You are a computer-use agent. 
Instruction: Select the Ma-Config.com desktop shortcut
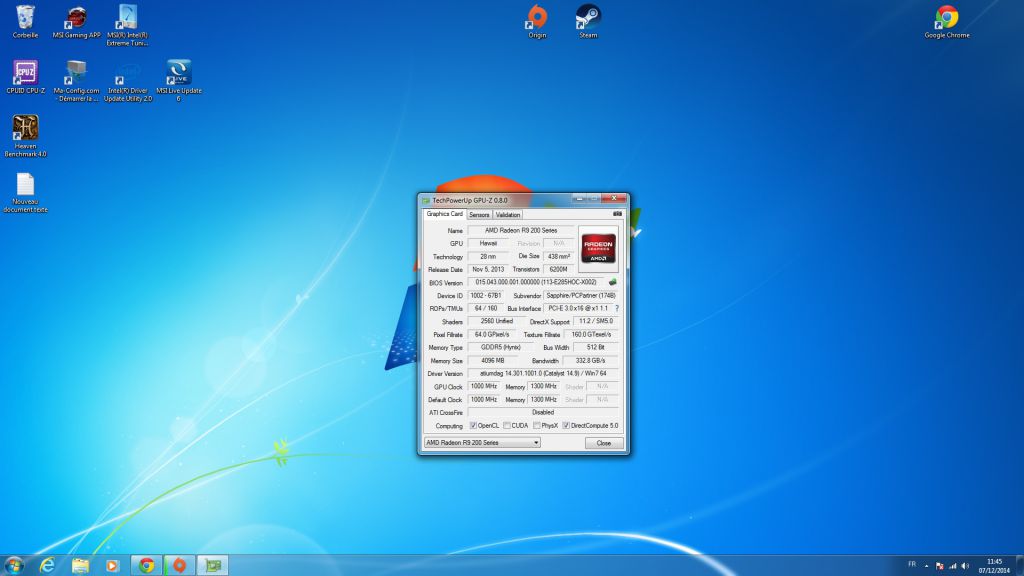[x=76, y=81]
